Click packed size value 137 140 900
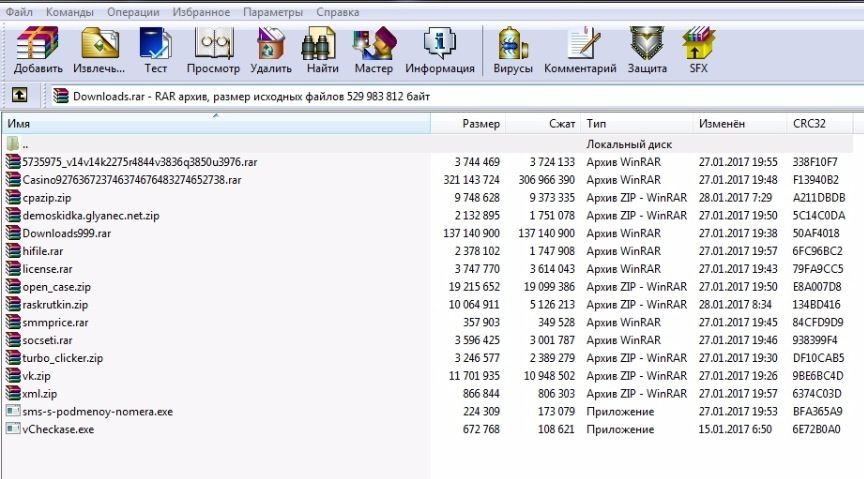The width and height of the screenshot is (864, 479). pyautogui.click(x=547, y=233)
